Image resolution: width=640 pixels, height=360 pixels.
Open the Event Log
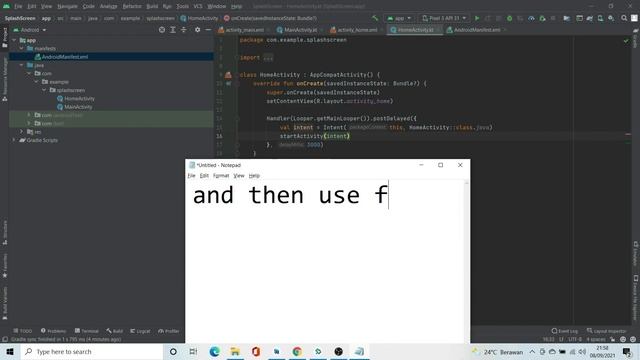tap(564, 331)
